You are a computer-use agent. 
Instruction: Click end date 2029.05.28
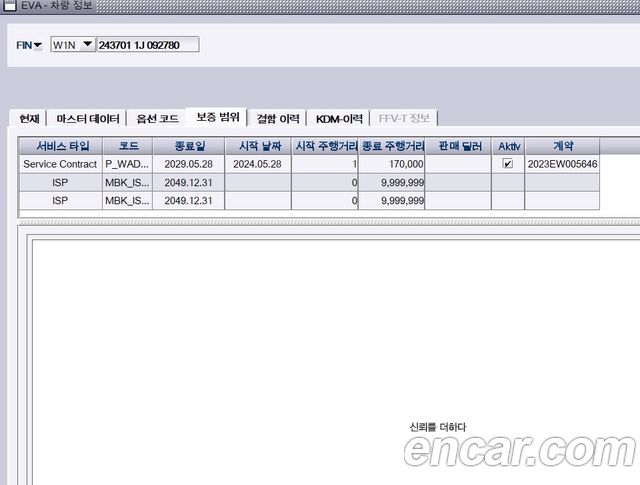pos(189,164)
